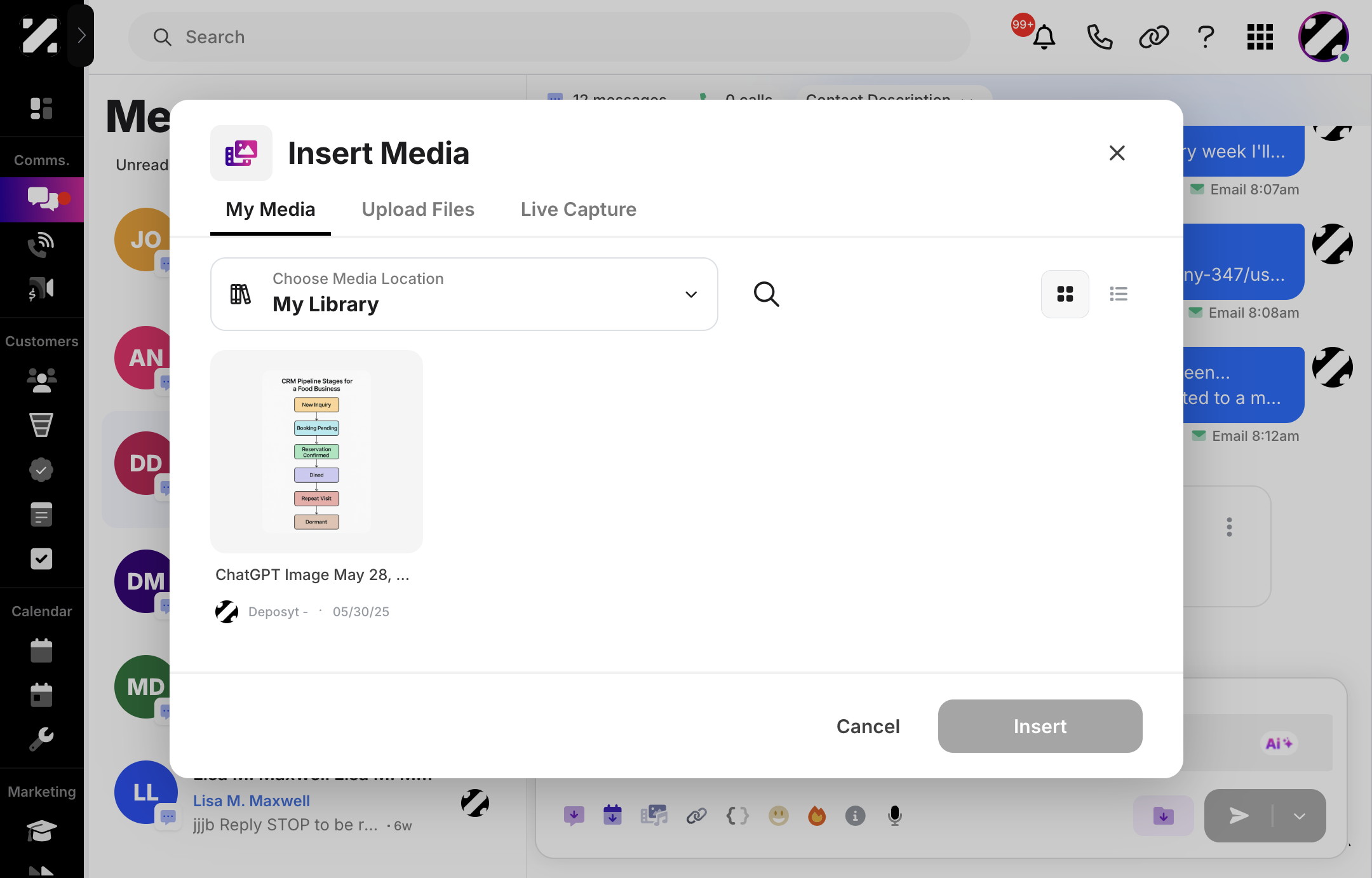The image size is (1372, 878).
Task: Open the dashboard icon in sidebar
Action: click(41, 109)
